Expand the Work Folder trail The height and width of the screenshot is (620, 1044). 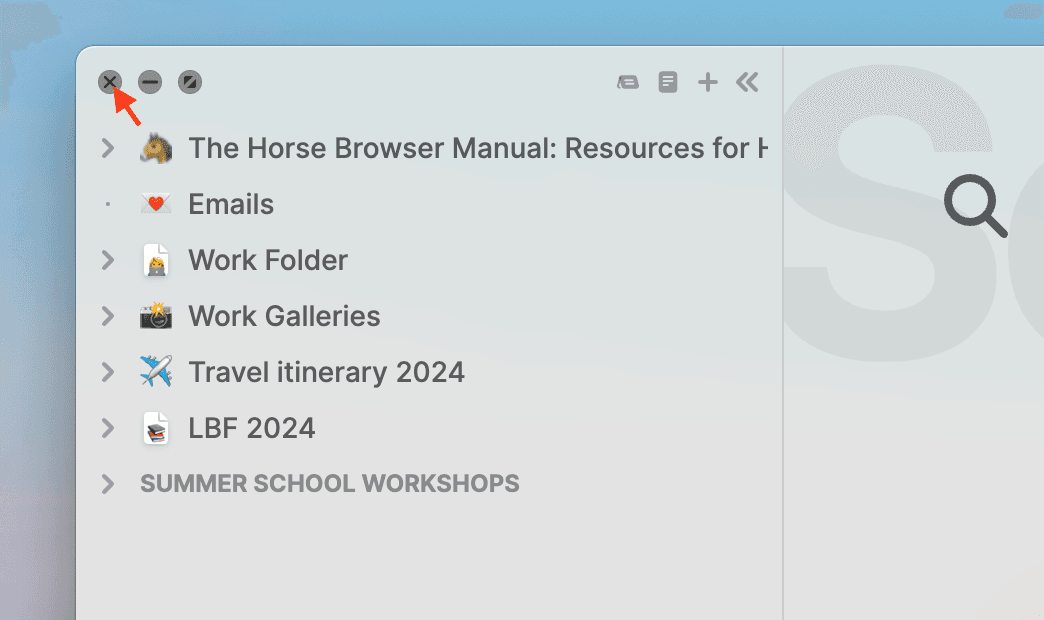tap(108, 260)
